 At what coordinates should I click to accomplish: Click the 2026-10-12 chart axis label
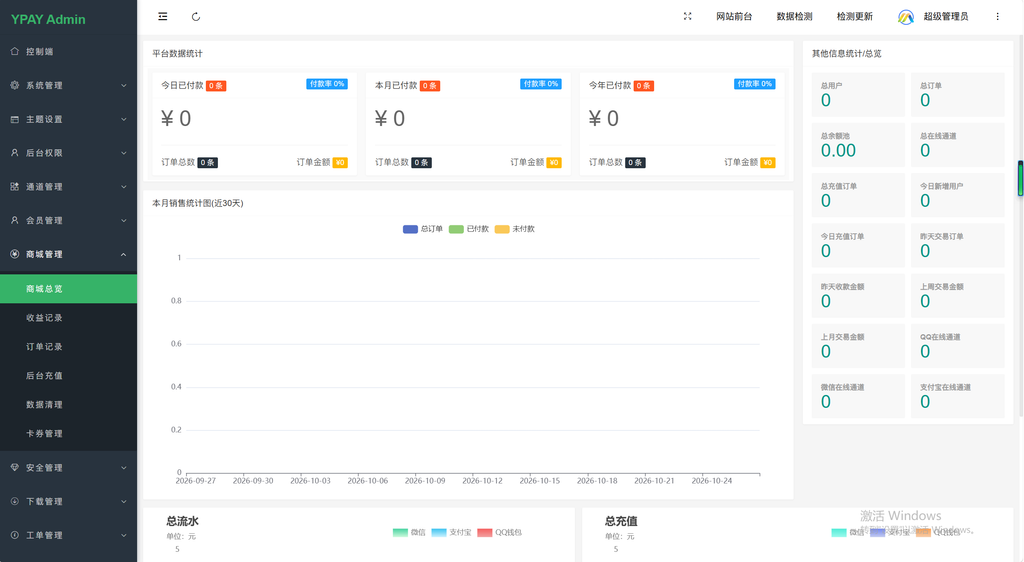482,481
